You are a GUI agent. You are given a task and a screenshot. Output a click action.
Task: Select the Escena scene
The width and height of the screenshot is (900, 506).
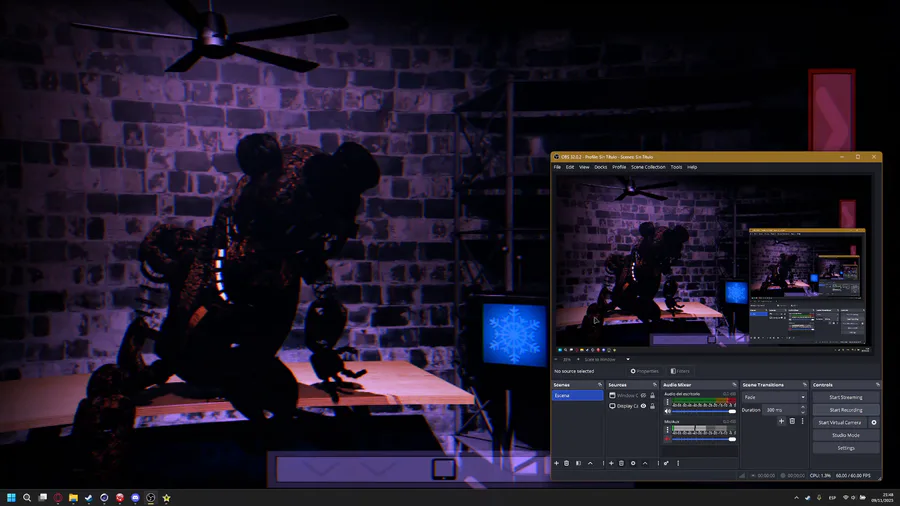[577, 395]
